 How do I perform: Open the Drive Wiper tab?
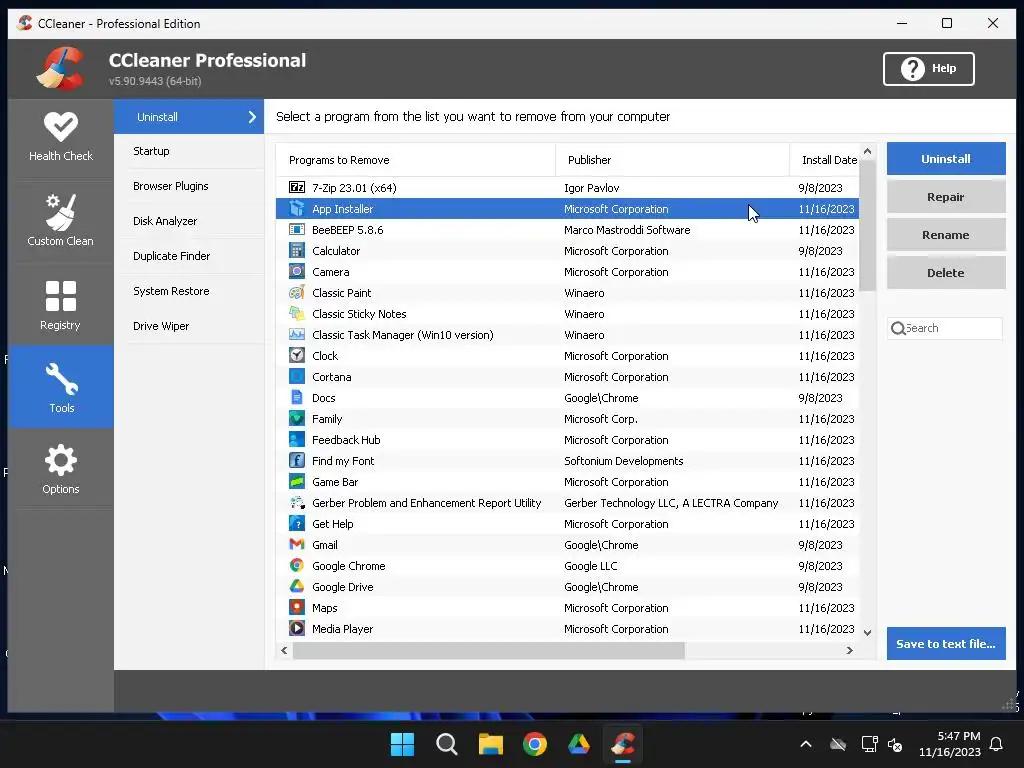click(189, 326)
